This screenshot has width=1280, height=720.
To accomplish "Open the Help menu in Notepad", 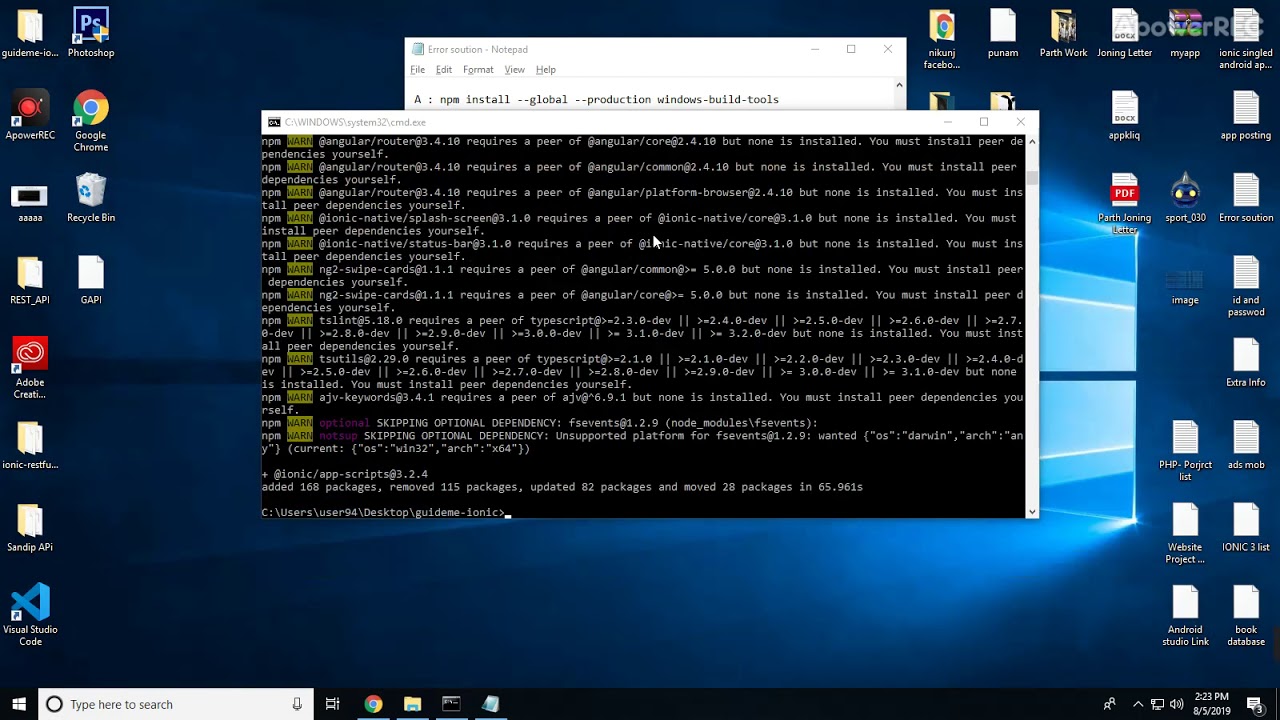I will tap(545, 70).
